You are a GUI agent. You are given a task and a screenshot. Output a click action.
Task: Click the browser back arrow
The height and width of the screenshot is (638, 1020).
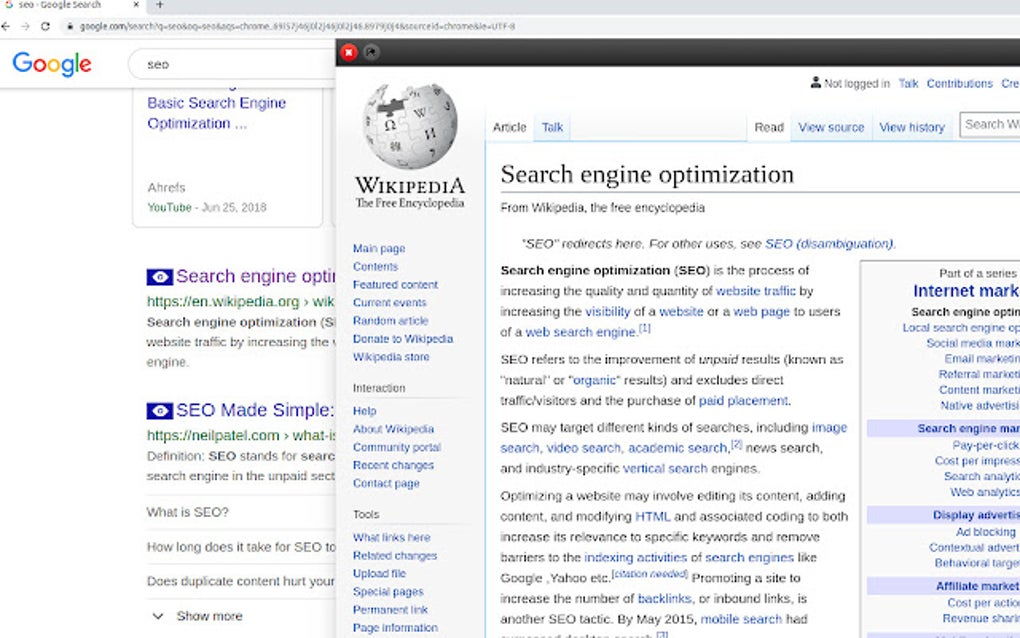point(6,26)
